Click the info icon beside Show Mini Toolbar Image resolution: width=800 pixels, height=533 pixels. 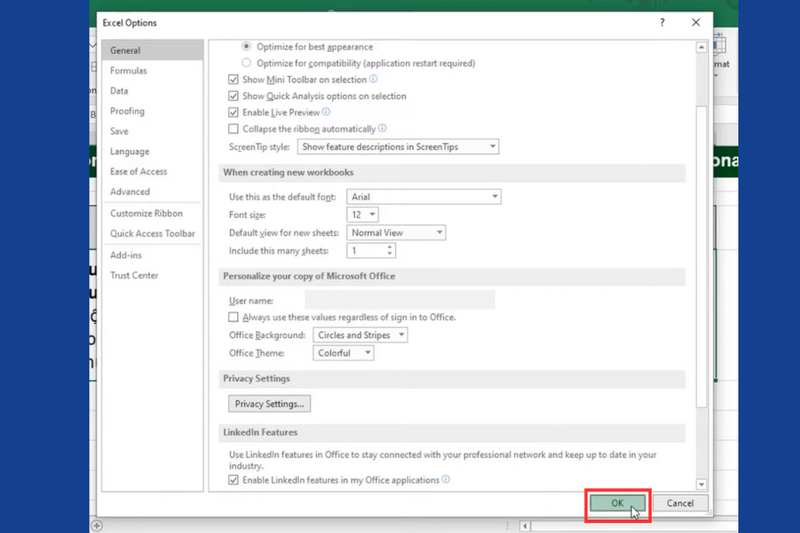pos(373,79)
